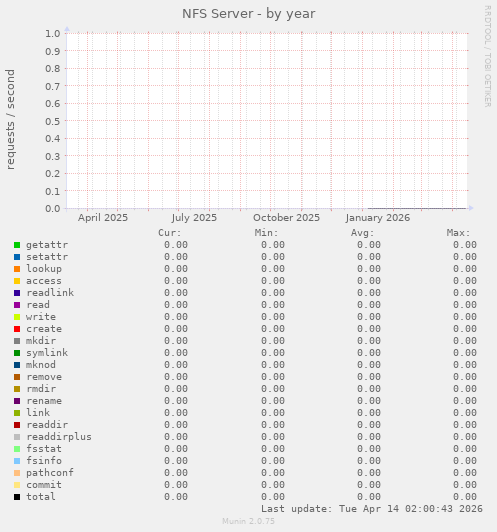Click the black total legend swatch
Viewport: 497px width, 532px height.
[x=17, y=497]
